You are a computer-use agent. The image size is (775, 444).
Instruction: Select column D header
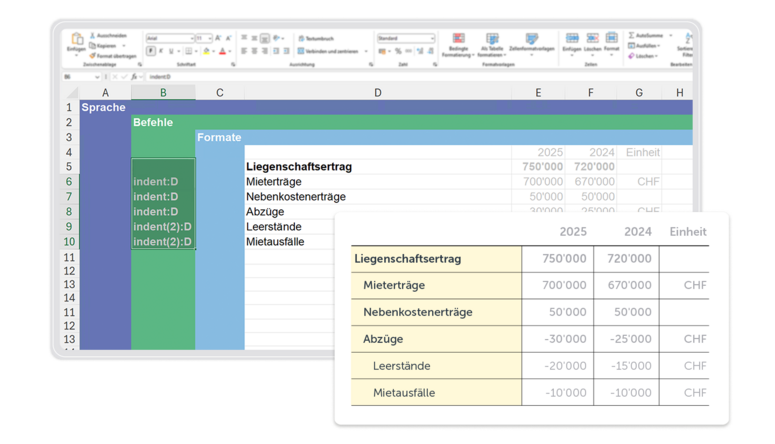377,93
